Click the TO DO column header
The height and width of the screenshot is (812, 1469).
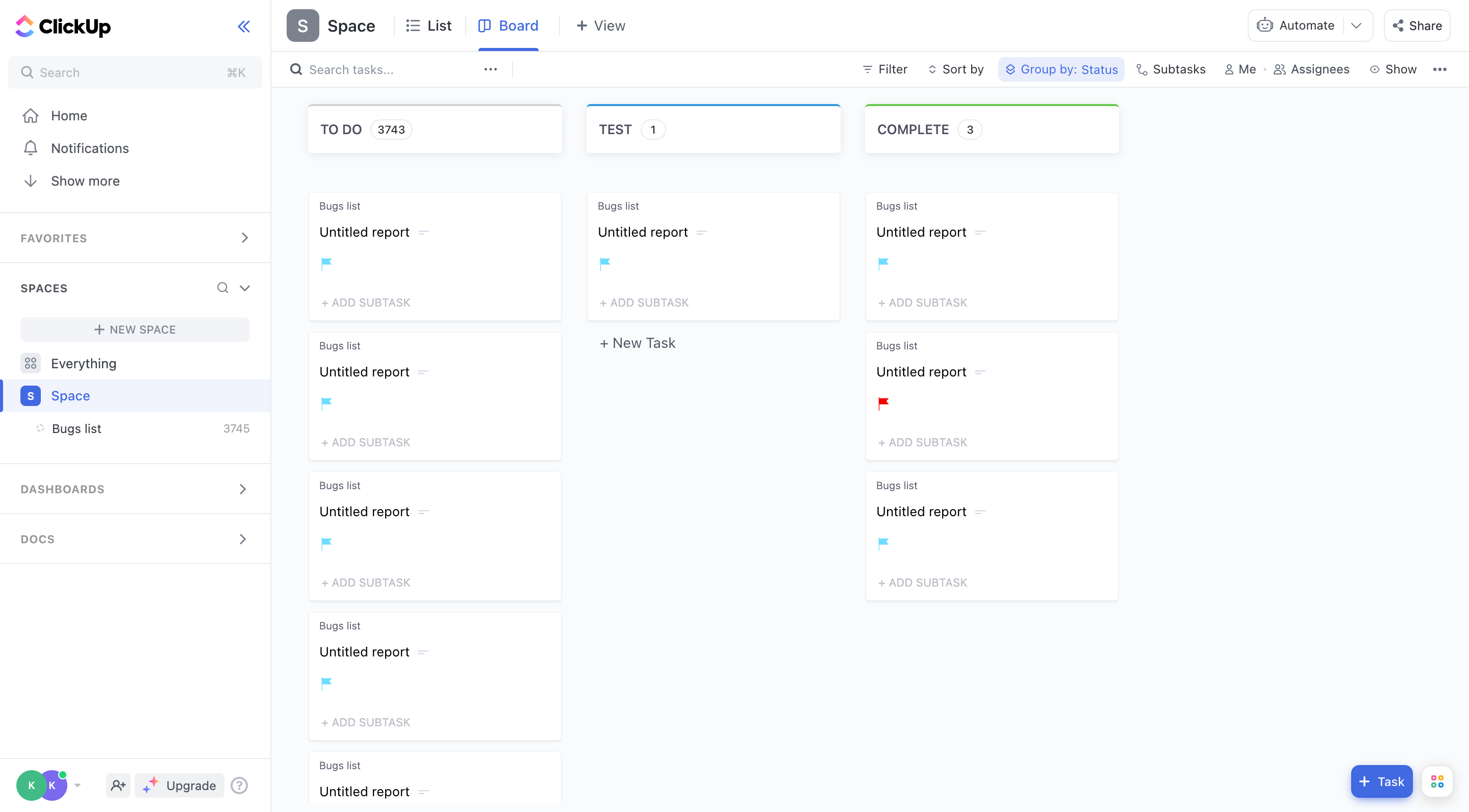pos(435,130)
